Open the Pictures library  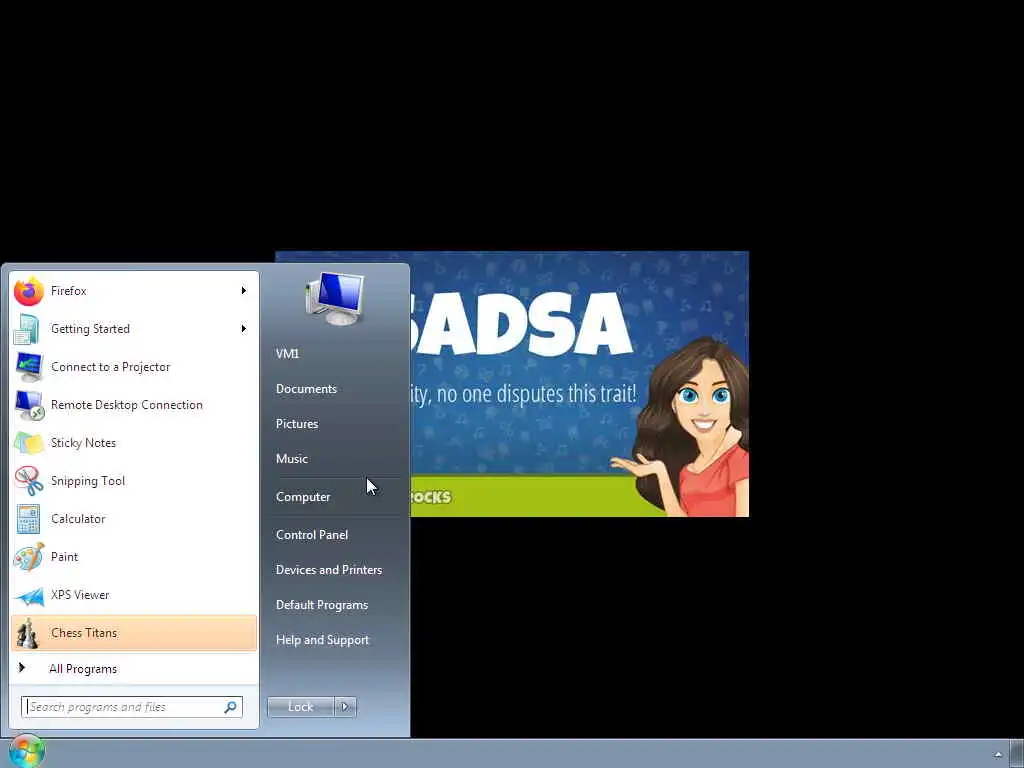tap(297, 424)
